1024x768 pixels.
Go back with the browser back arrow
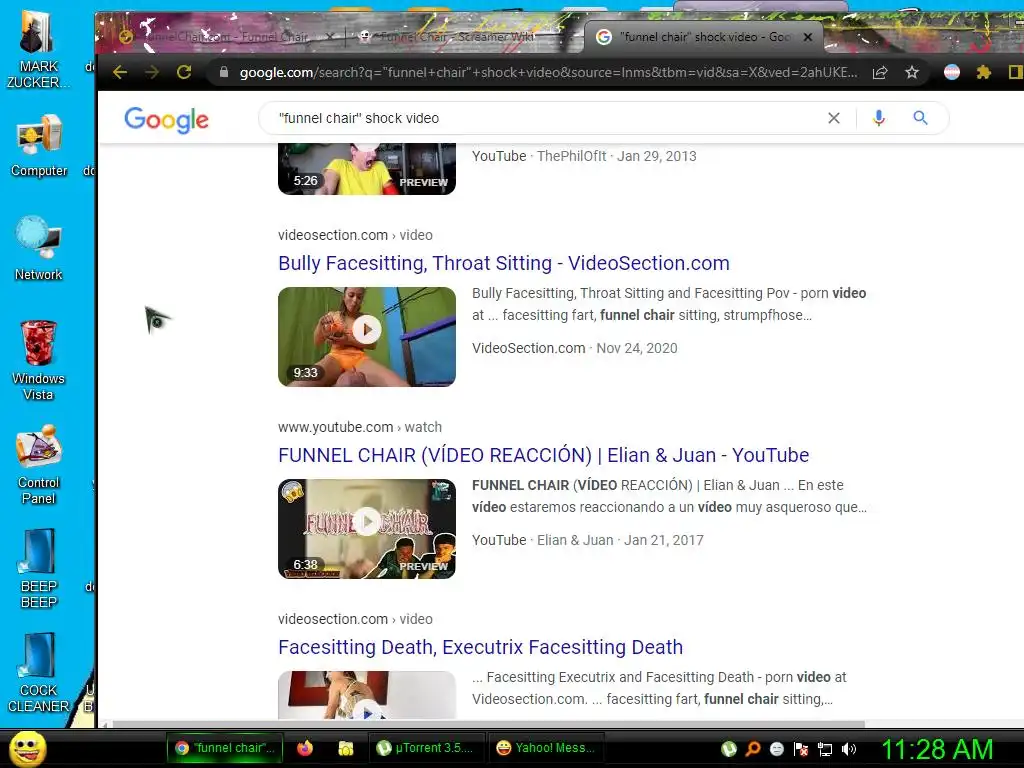120,72
